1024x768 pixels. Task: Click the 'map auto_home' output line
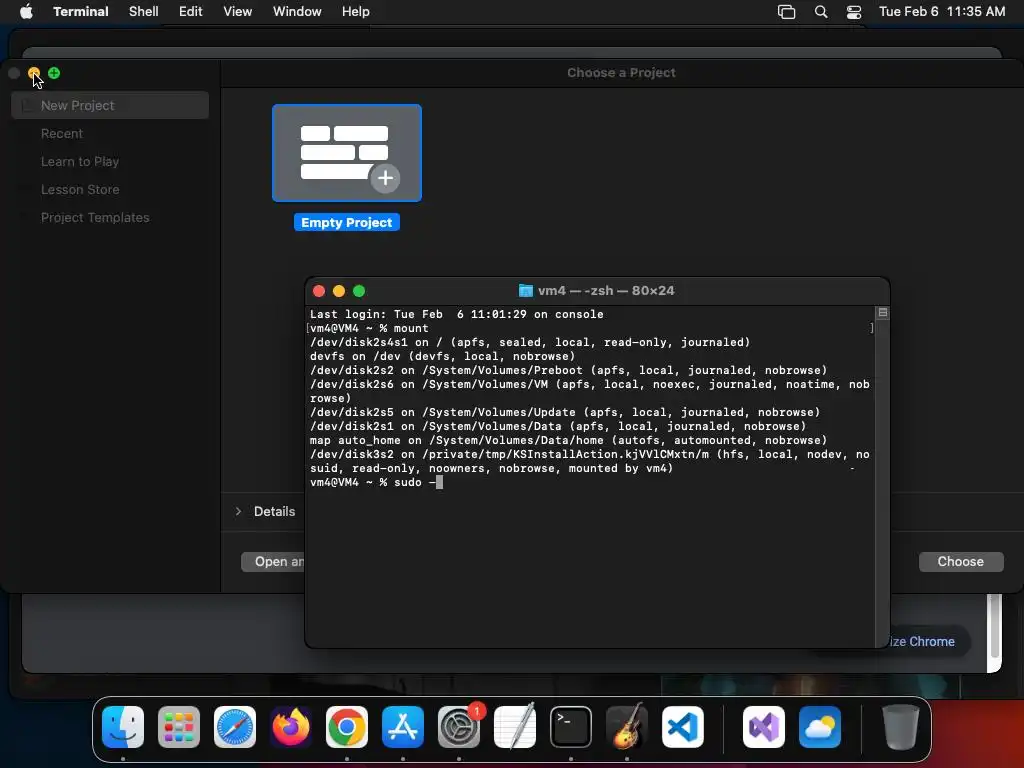click(568, 440)
